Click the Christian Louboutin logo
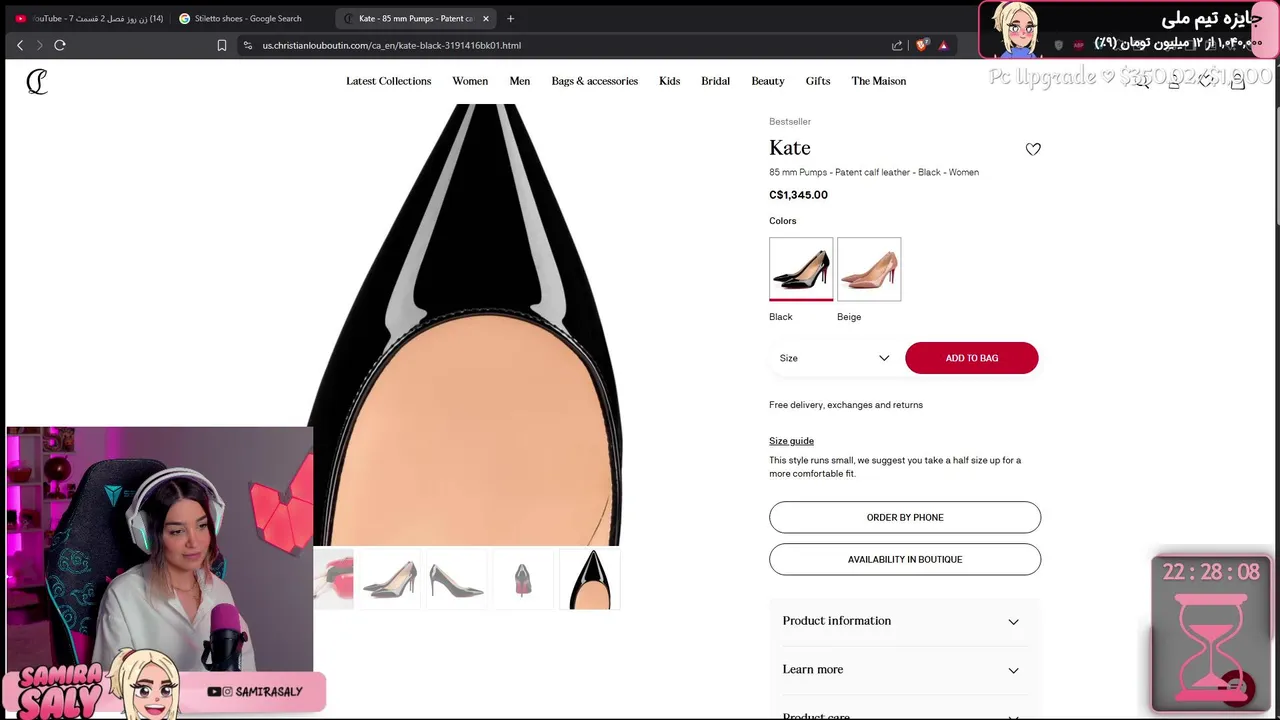This screenshot has width=1280, height=720. click(37, 82)
